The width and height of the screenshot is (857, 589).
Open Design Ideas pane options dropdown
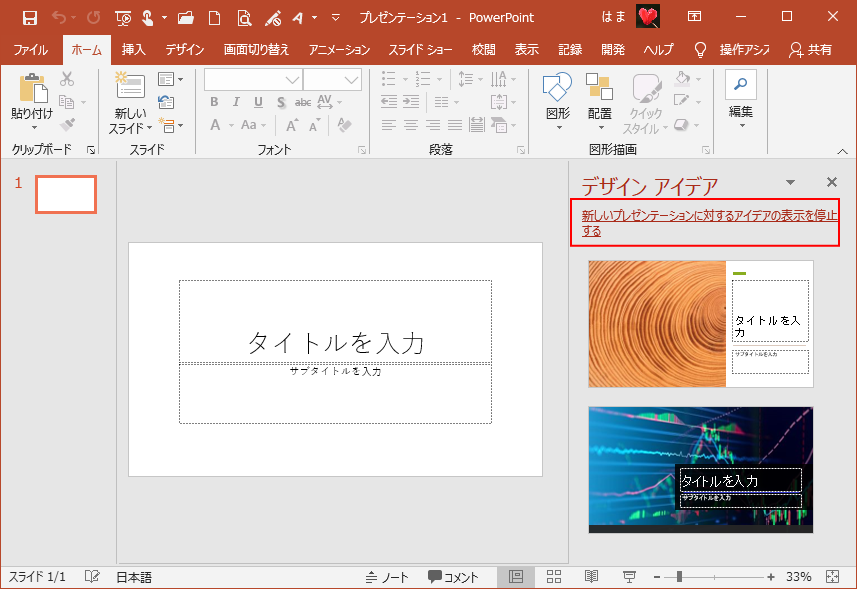(x=790, y=182)
